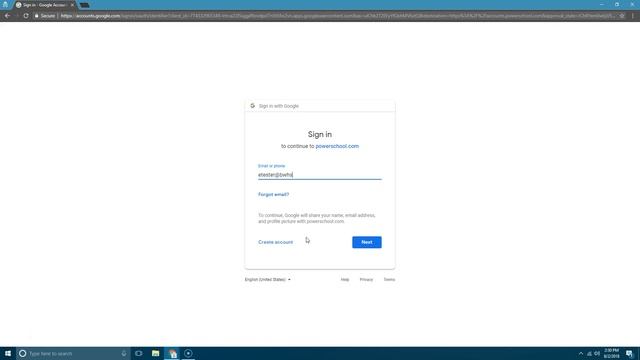Viewport: 640px width, 360px height.
Task: Open the Windows Start menu
Action: pos(8,353)
